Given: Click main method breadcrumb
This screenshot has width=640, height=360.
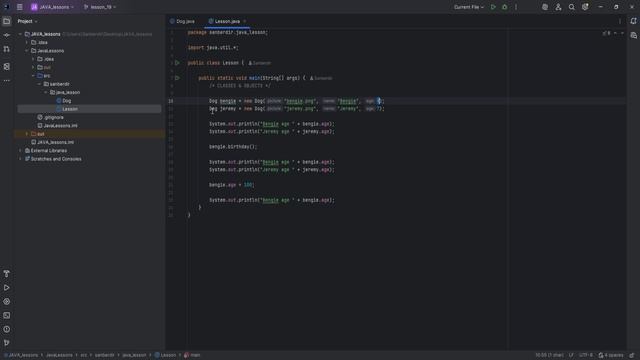Looking at the screenshot, I should [192, 355].
